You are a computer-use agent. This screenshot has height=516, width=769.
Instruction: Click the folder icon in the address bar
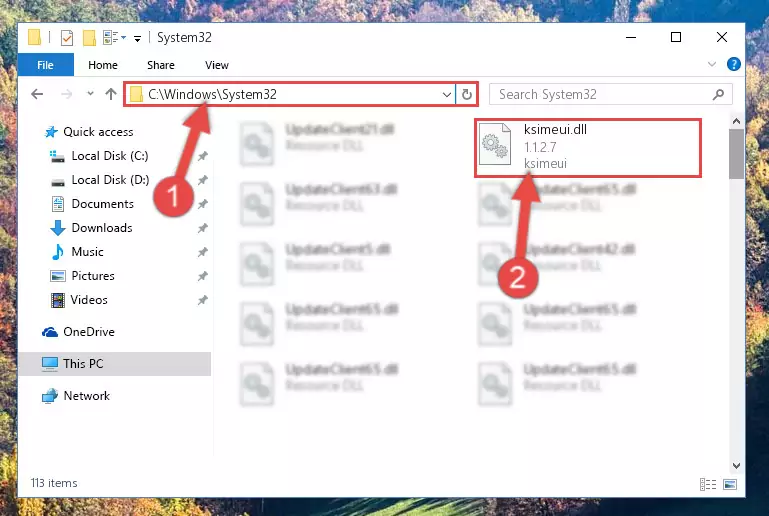pos(136,94)
